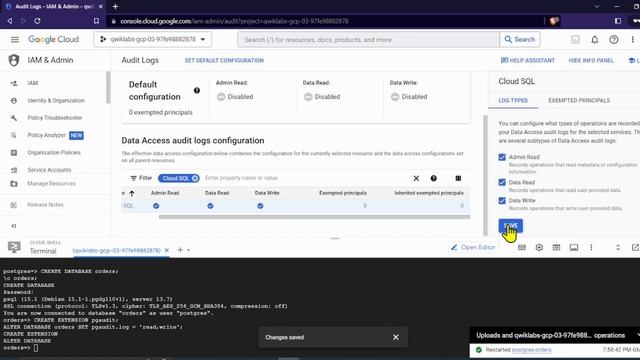Switch to the Exempted Principals tab

coord(579,100)
